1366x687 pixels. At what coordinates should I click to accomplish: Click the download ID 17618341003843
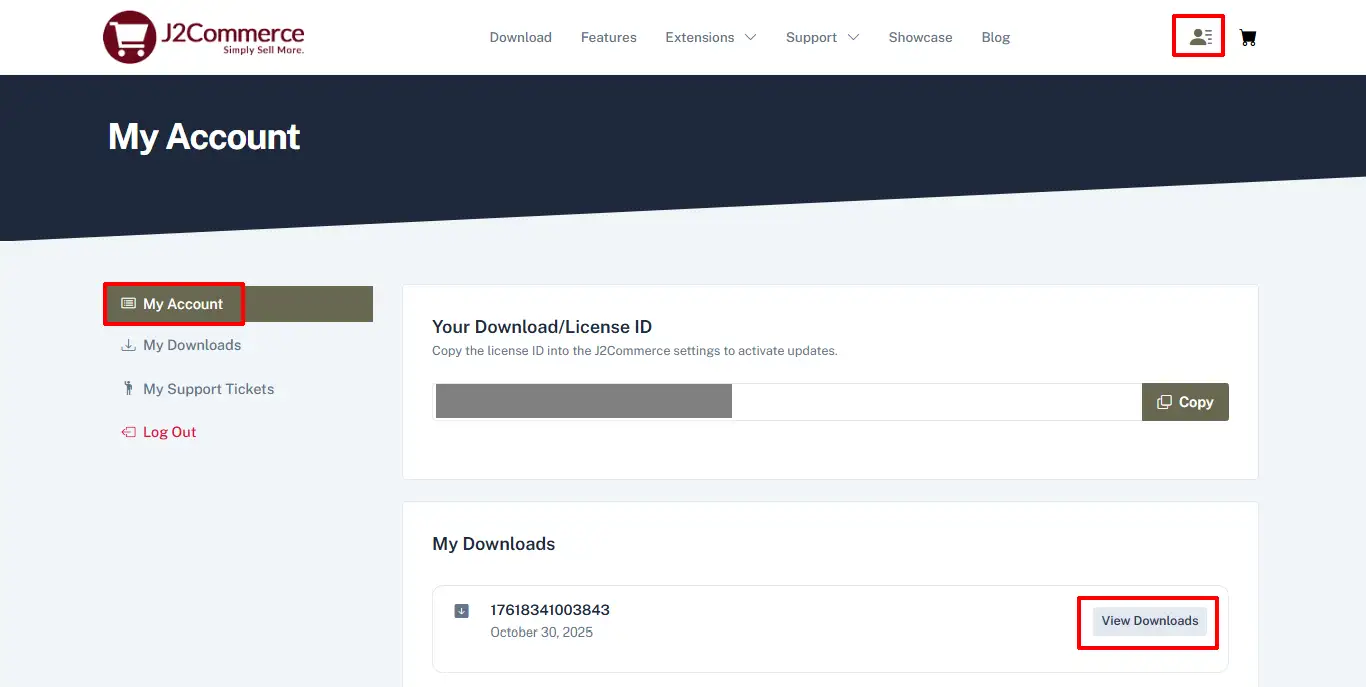click(x=550, y=610)
